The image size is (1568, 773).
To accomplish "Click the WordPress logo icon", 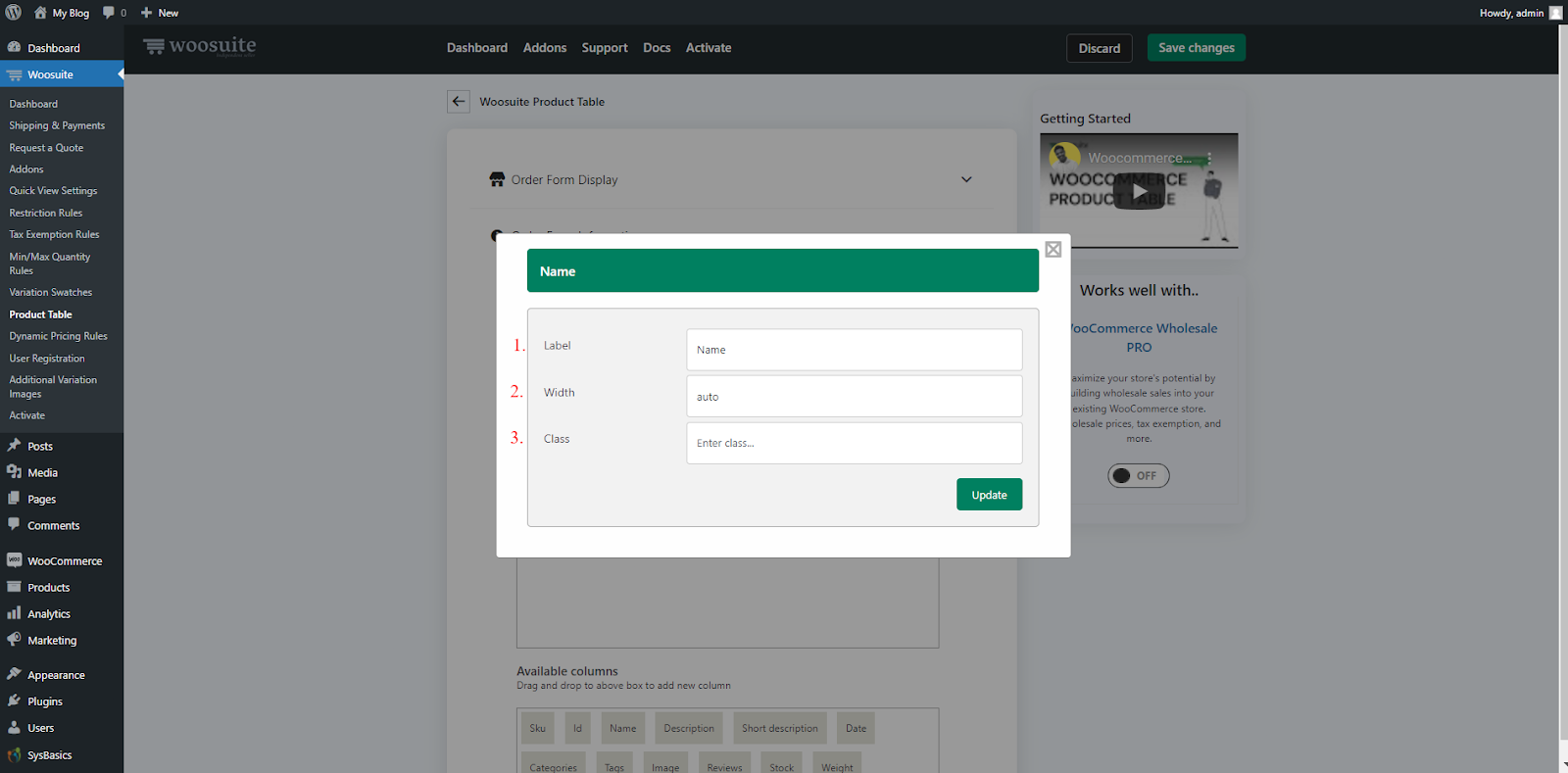I will coord(14,13).
